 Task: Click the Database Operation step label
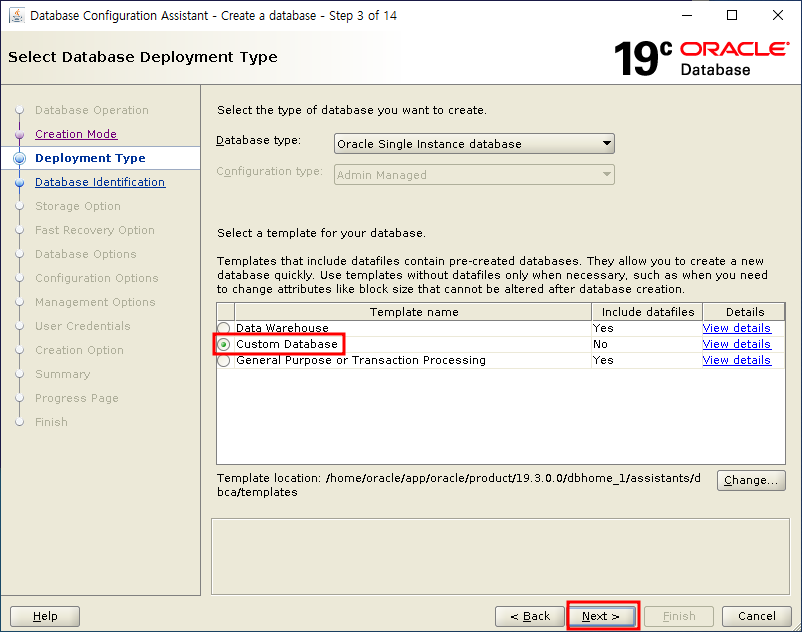click(92, 110)
